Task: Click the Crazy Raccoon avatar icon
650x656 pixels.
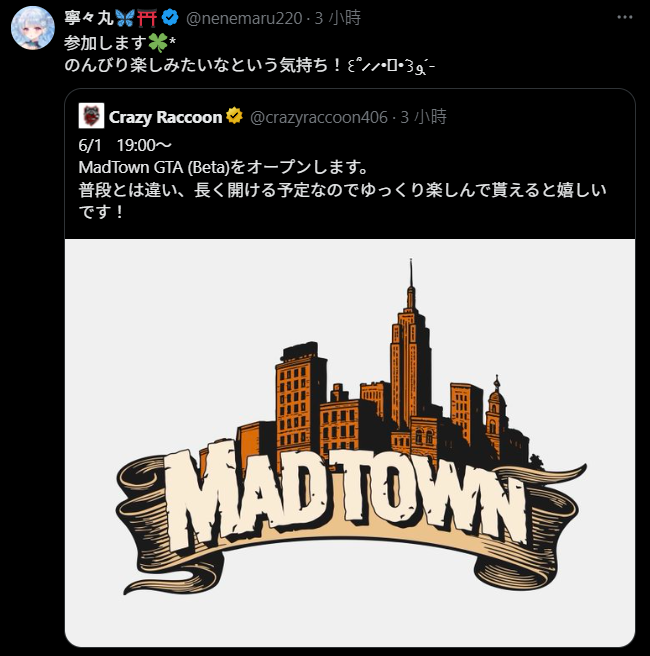Action: pyautogui.click(x=91, y=116)
